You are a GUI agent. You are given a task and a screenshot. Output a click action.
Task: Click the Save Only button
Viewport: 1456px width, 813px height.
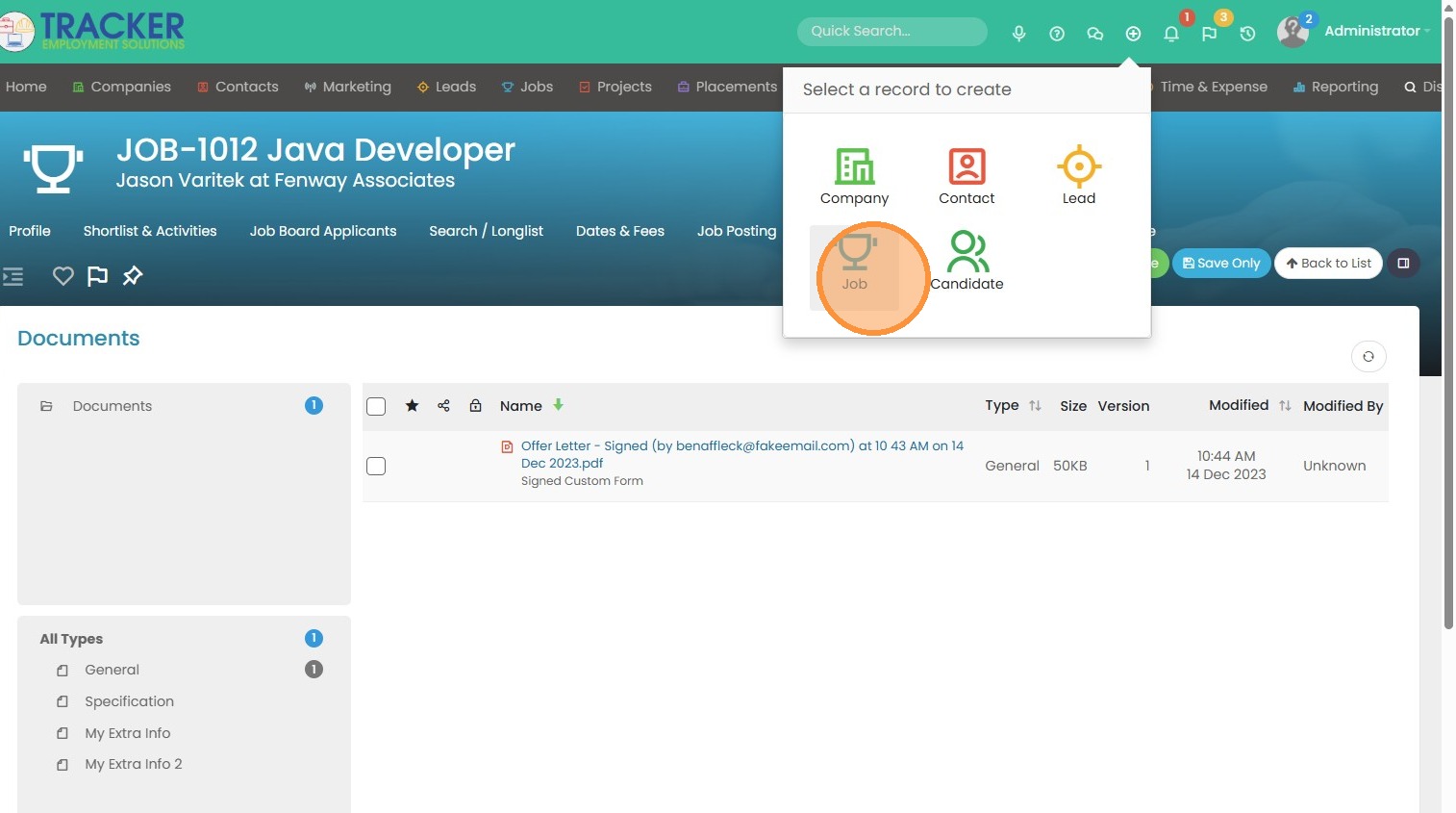point(1220,264)
